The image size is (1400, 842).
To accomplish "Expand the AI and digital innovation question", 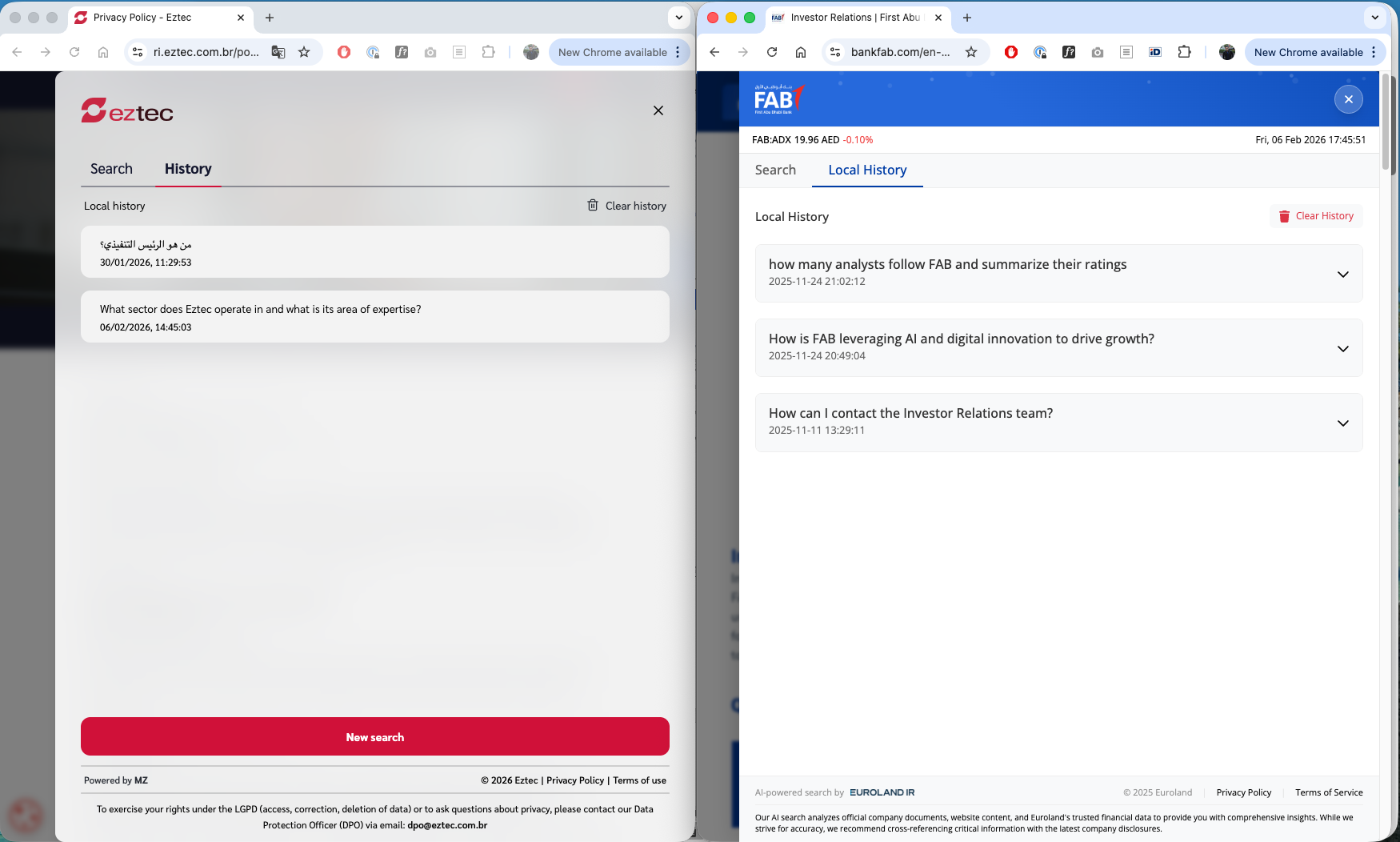I will coord(1342,348).
